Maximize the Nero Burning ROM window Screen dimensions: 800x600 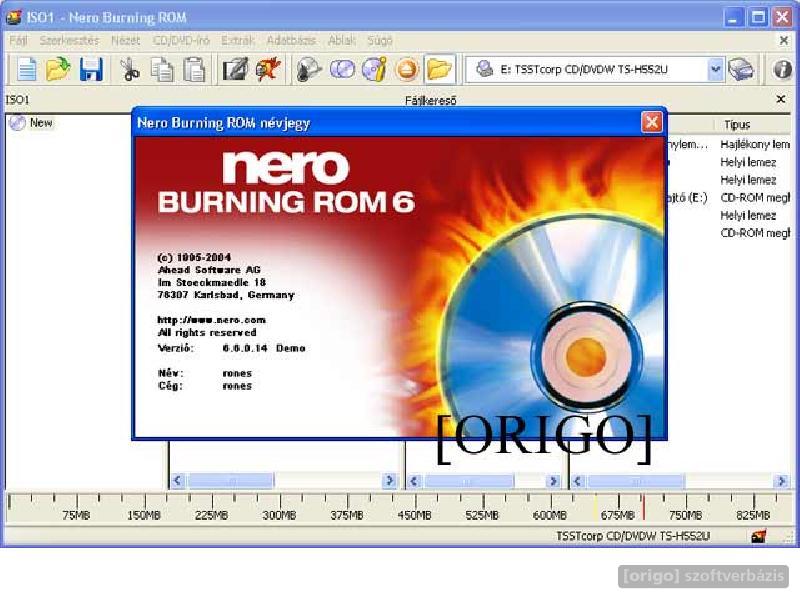click(758, 18)
